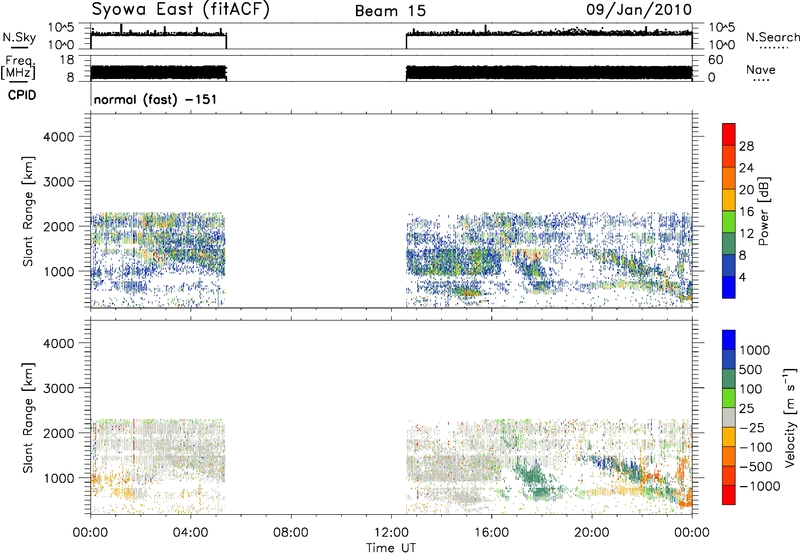Viewport: 800px width, 554px height.
Task: Click the '-100' label on Velocity colorbar
Action: pyautogui.click(x=755, y=447)
